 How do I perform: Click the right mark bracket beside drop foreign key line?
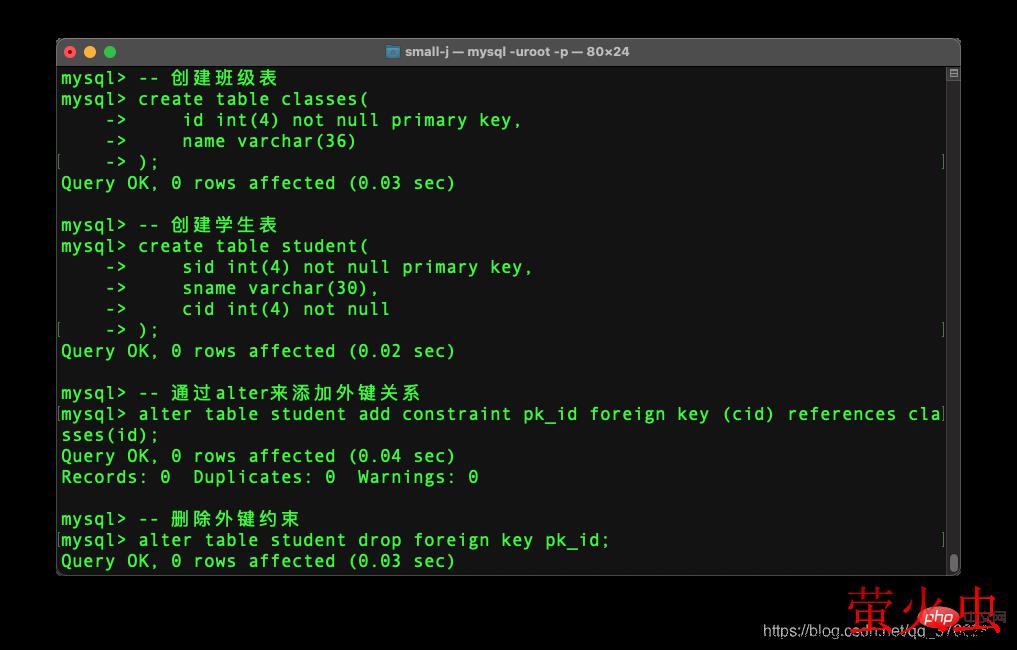tap(943, 540)
